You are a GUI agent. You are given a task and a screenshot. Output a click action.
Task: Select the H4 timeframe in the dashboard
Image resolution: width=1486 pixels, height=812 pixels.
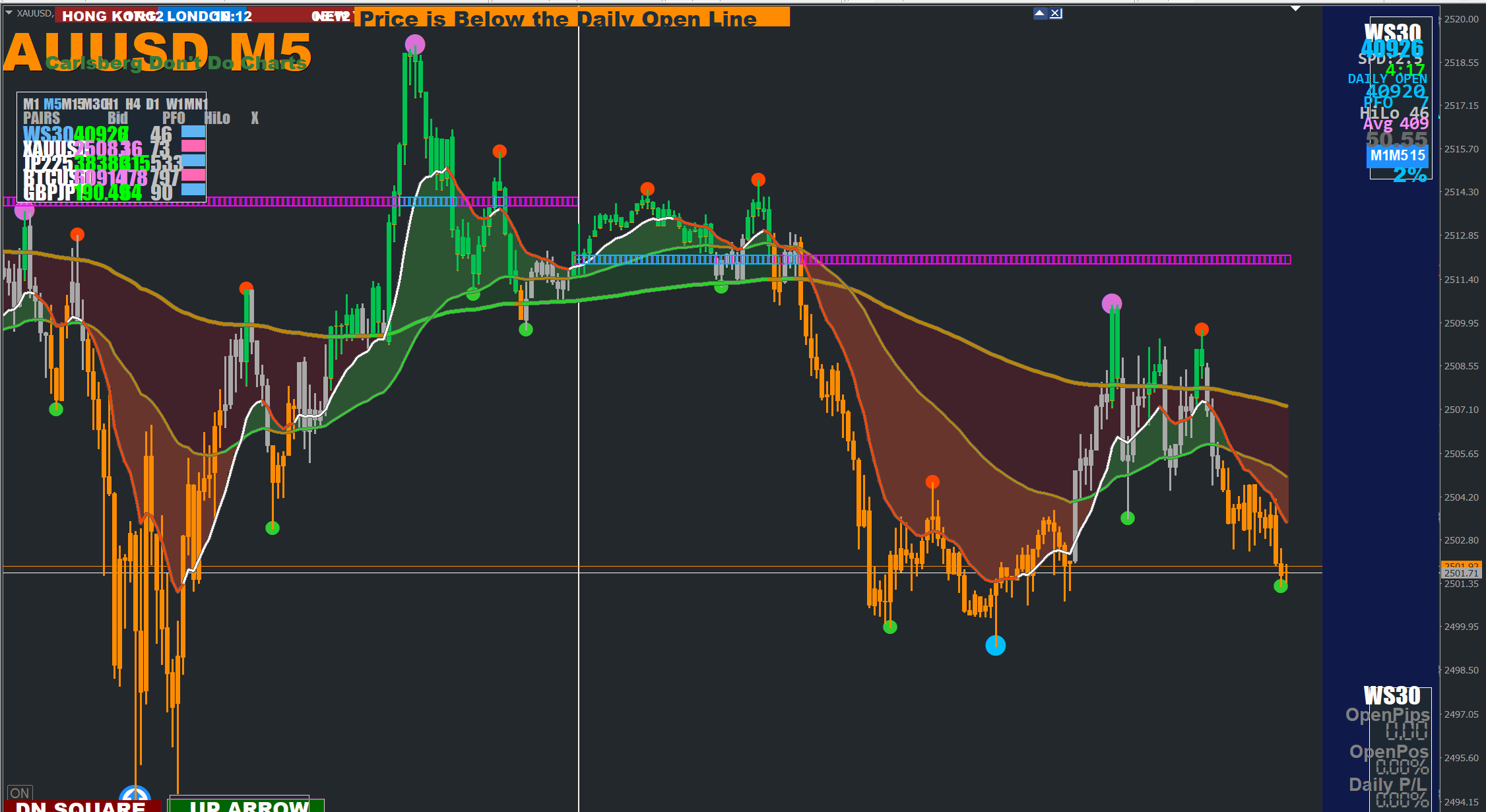click(x=133, y=104)
